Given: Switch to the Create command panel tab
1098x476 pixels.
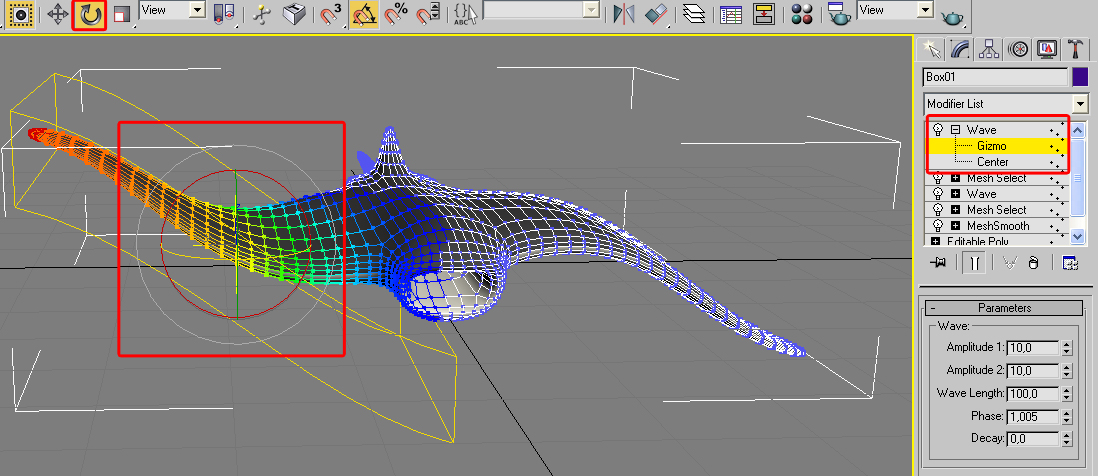Looking at the screenshot, I should (x=932, y=49).
